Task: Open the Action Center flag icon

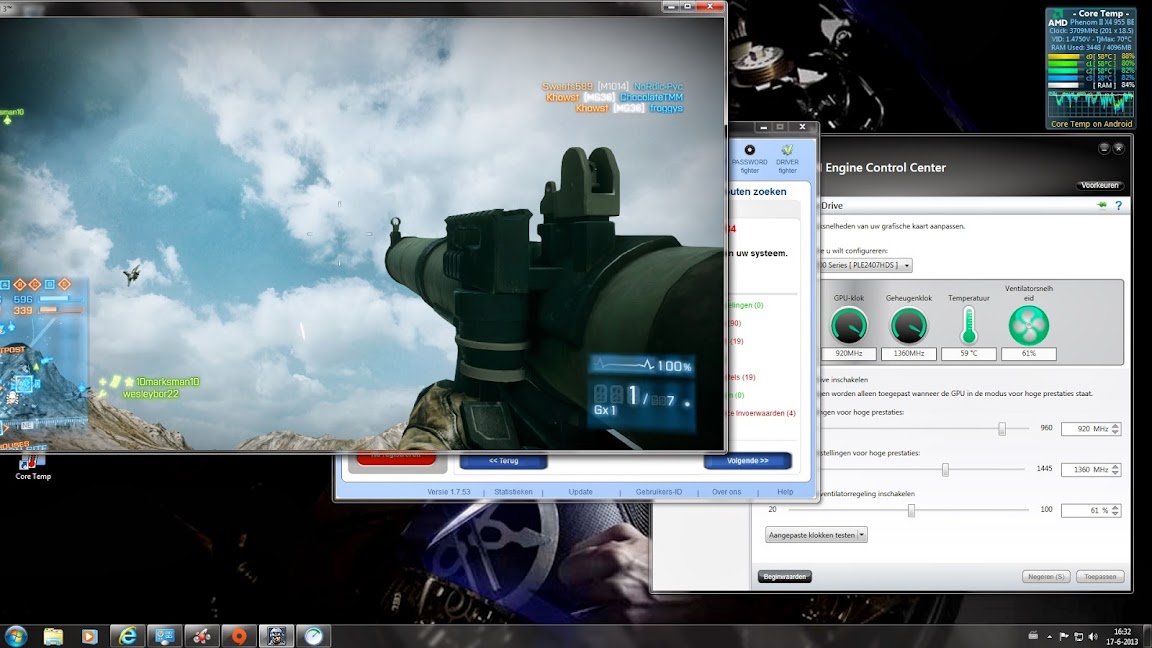Action: 1063,636
